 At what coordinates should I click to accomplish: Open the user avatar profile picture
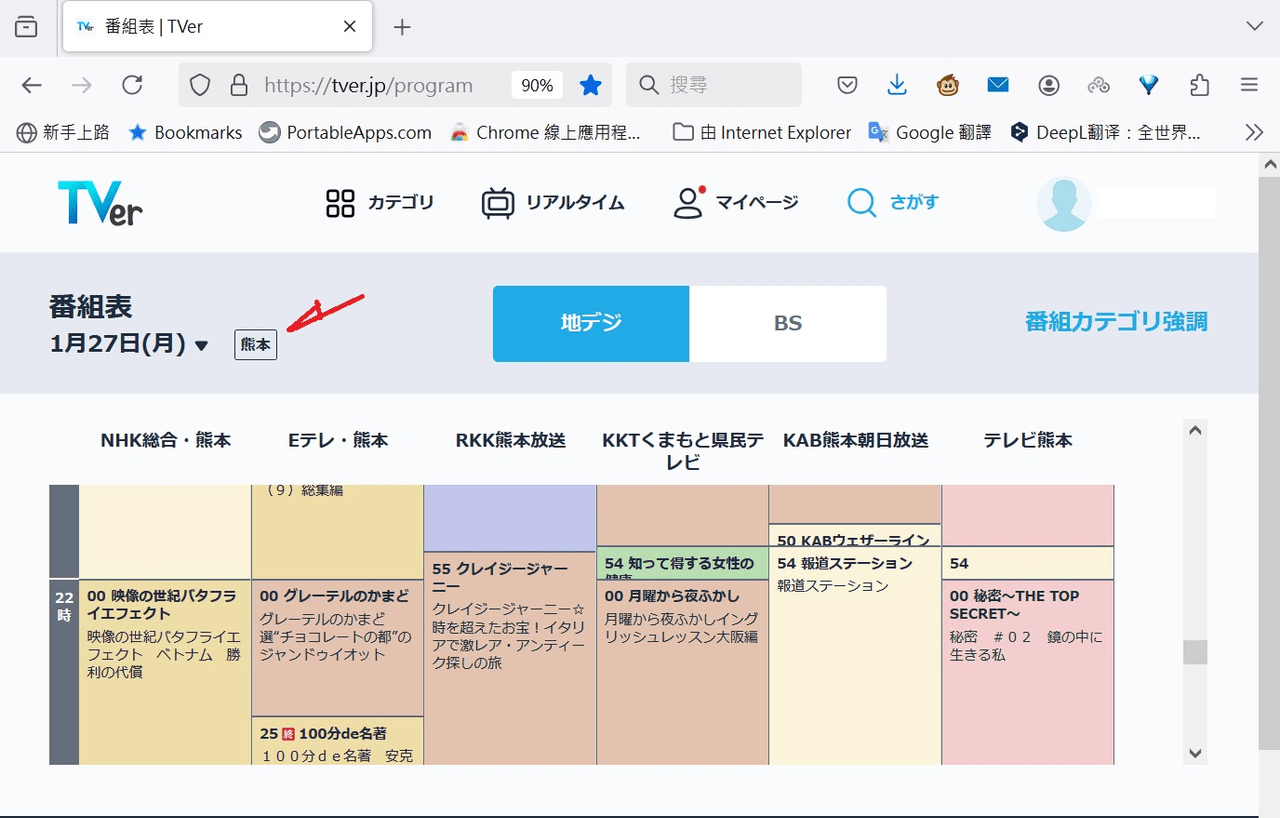1063,204
